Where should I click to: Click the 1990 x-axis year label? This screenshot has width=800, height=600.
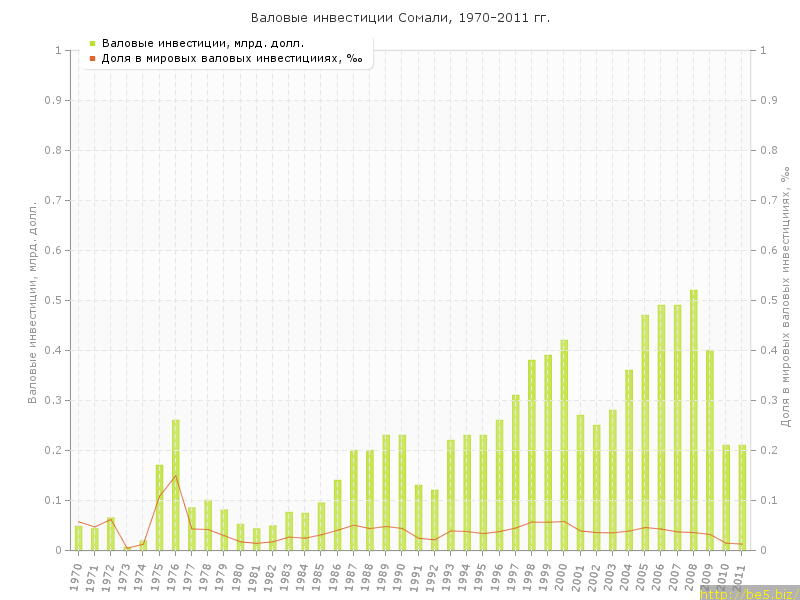point(400,576)
